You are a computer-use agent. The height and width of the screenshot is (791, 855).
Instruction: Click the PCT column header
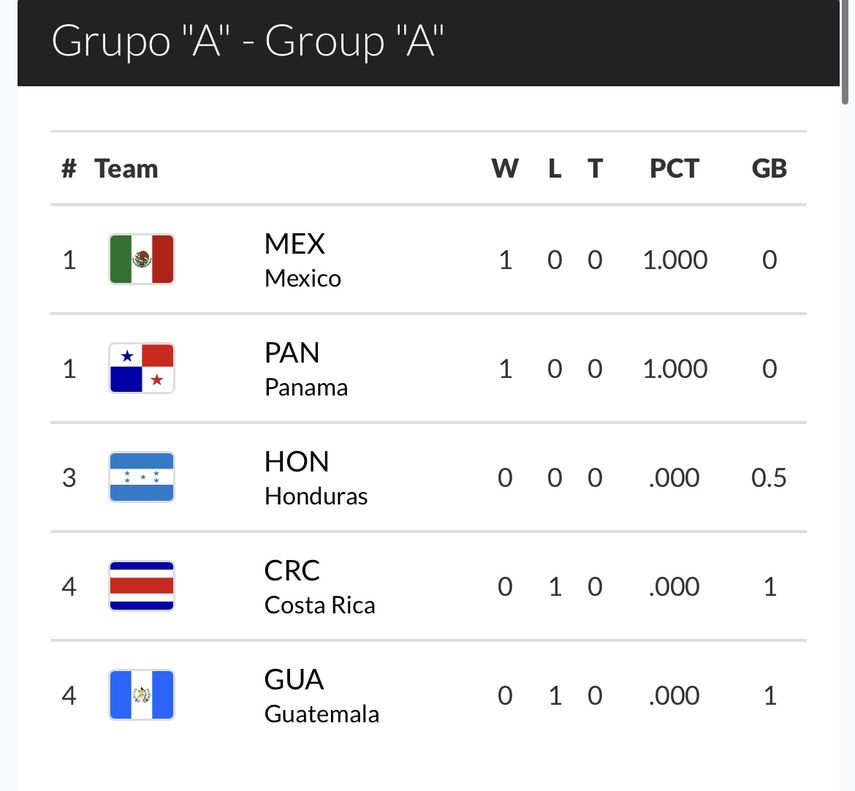pos(674,168)
